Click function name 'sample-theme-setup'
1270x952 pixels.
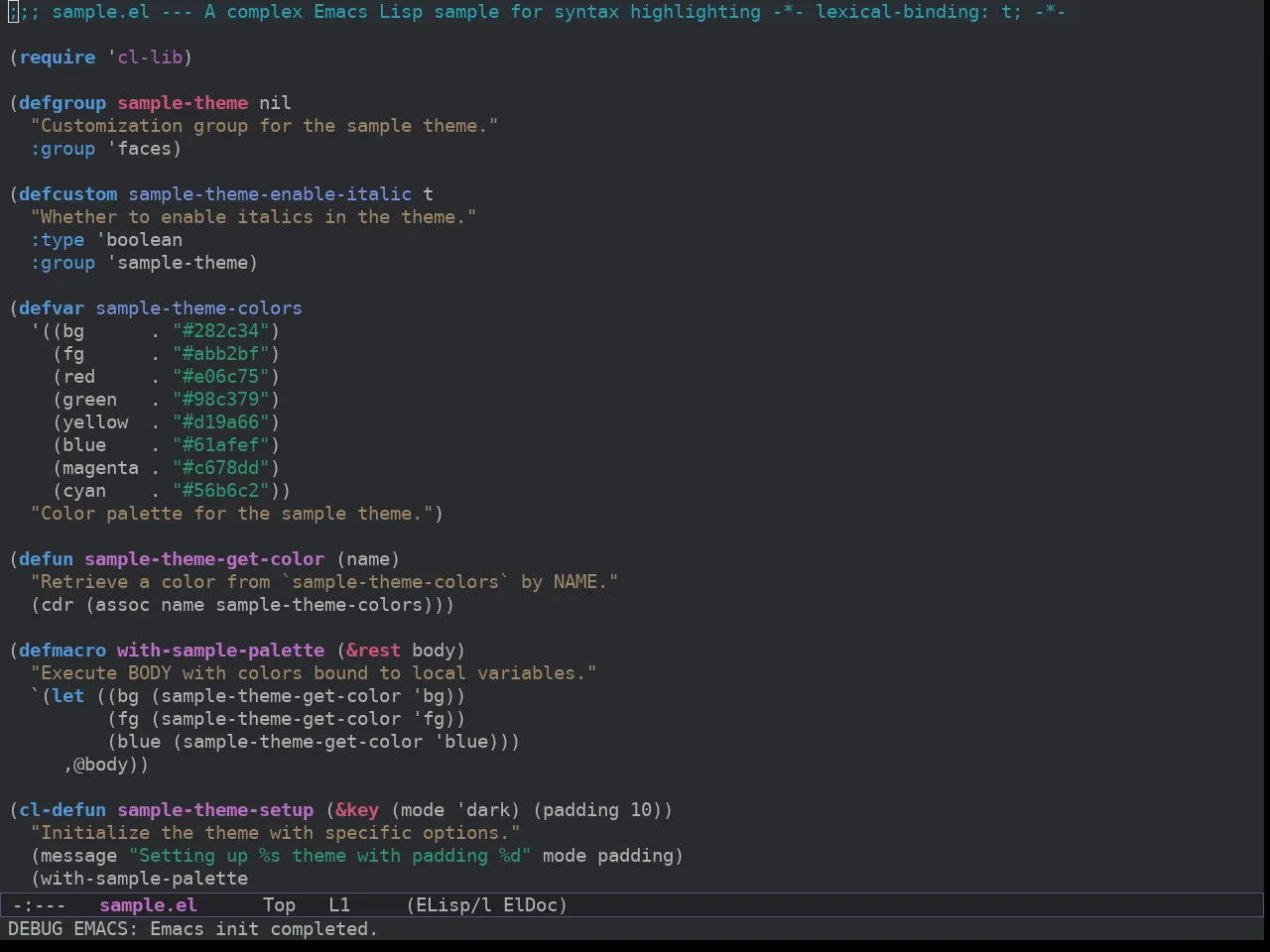(x=215, y=810)
